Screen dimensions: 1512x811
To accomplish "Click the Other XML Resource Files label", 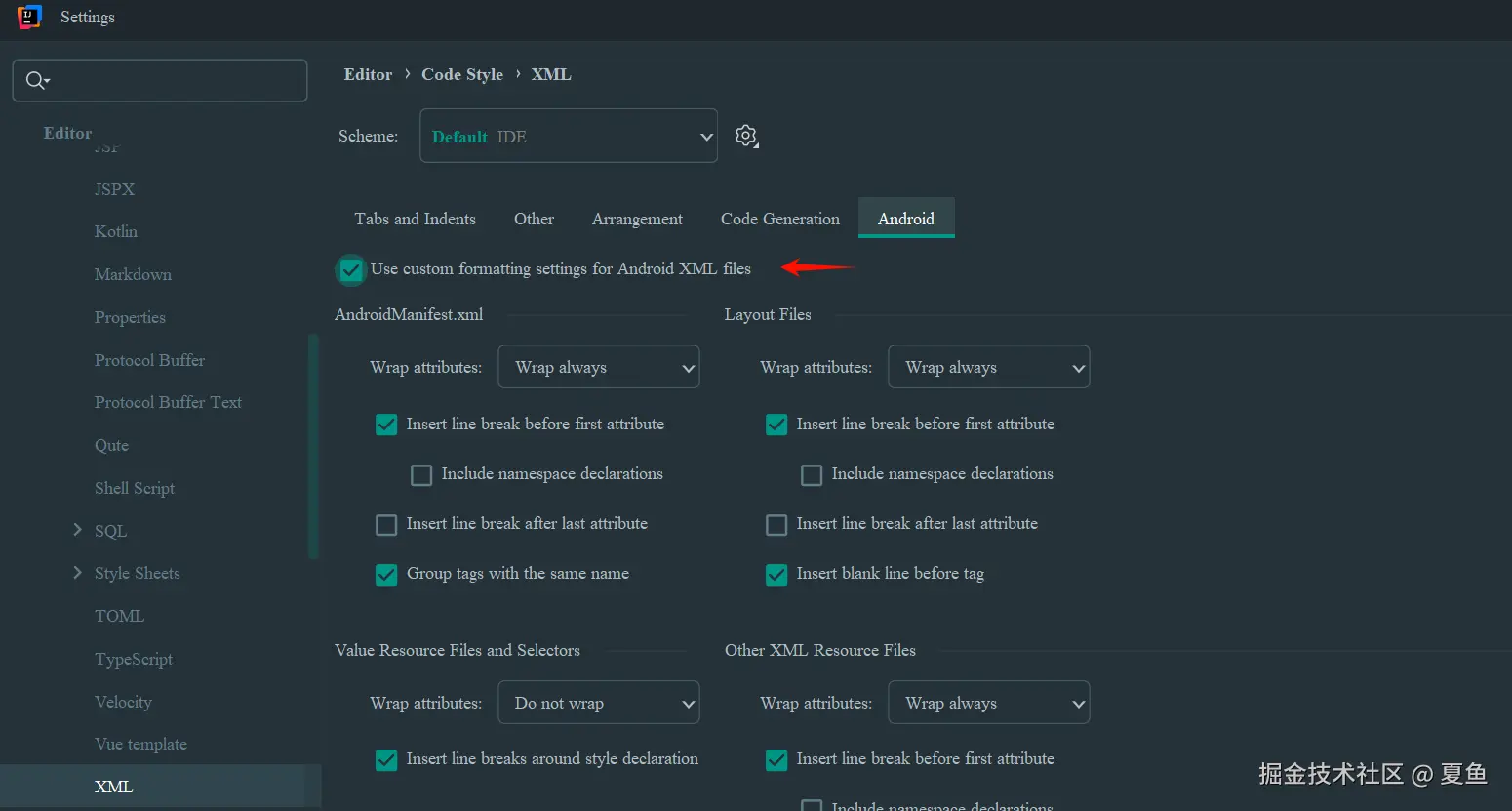I will (820, 650).
